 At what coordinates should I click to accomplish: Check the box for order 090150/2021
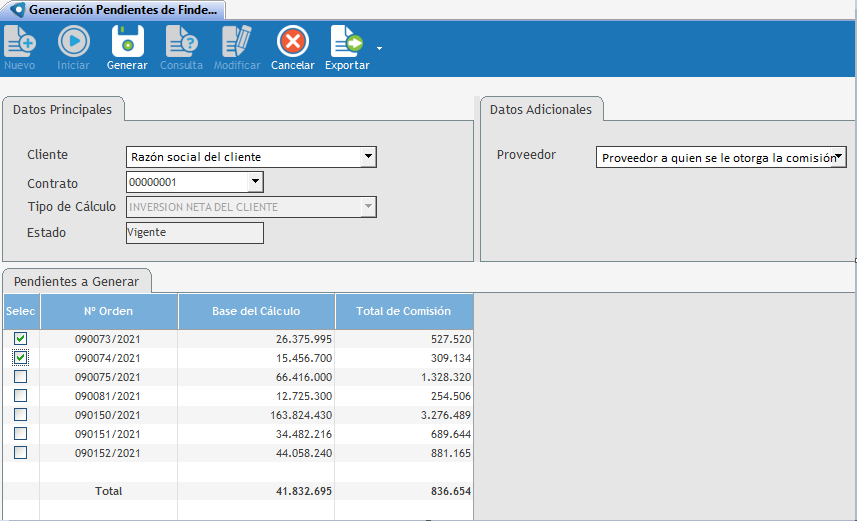click(x=20, y=414)
